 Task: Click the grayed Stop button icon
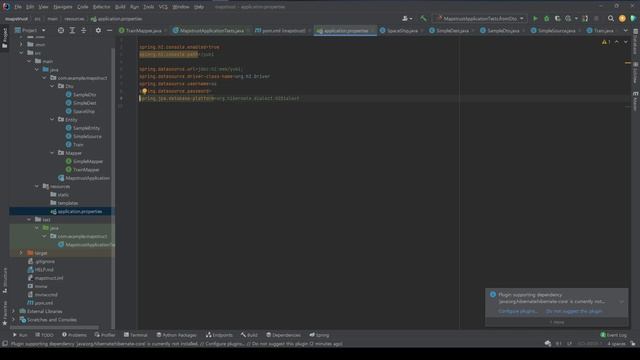[596, 18]
